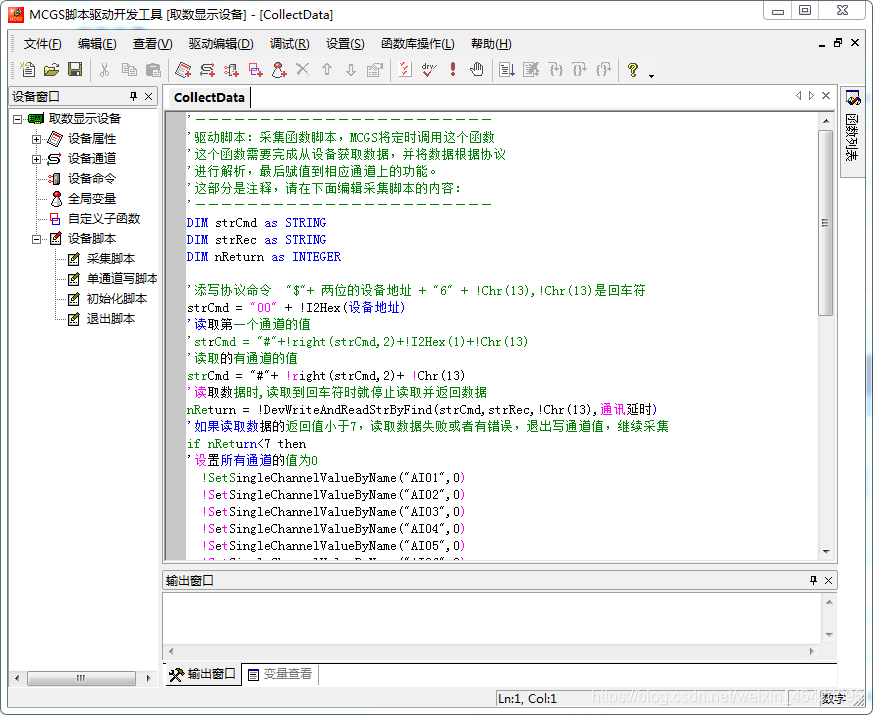Click the Save floppy disk icon
The width and height of the screenshot is (873, 715).
coord(75,69)
